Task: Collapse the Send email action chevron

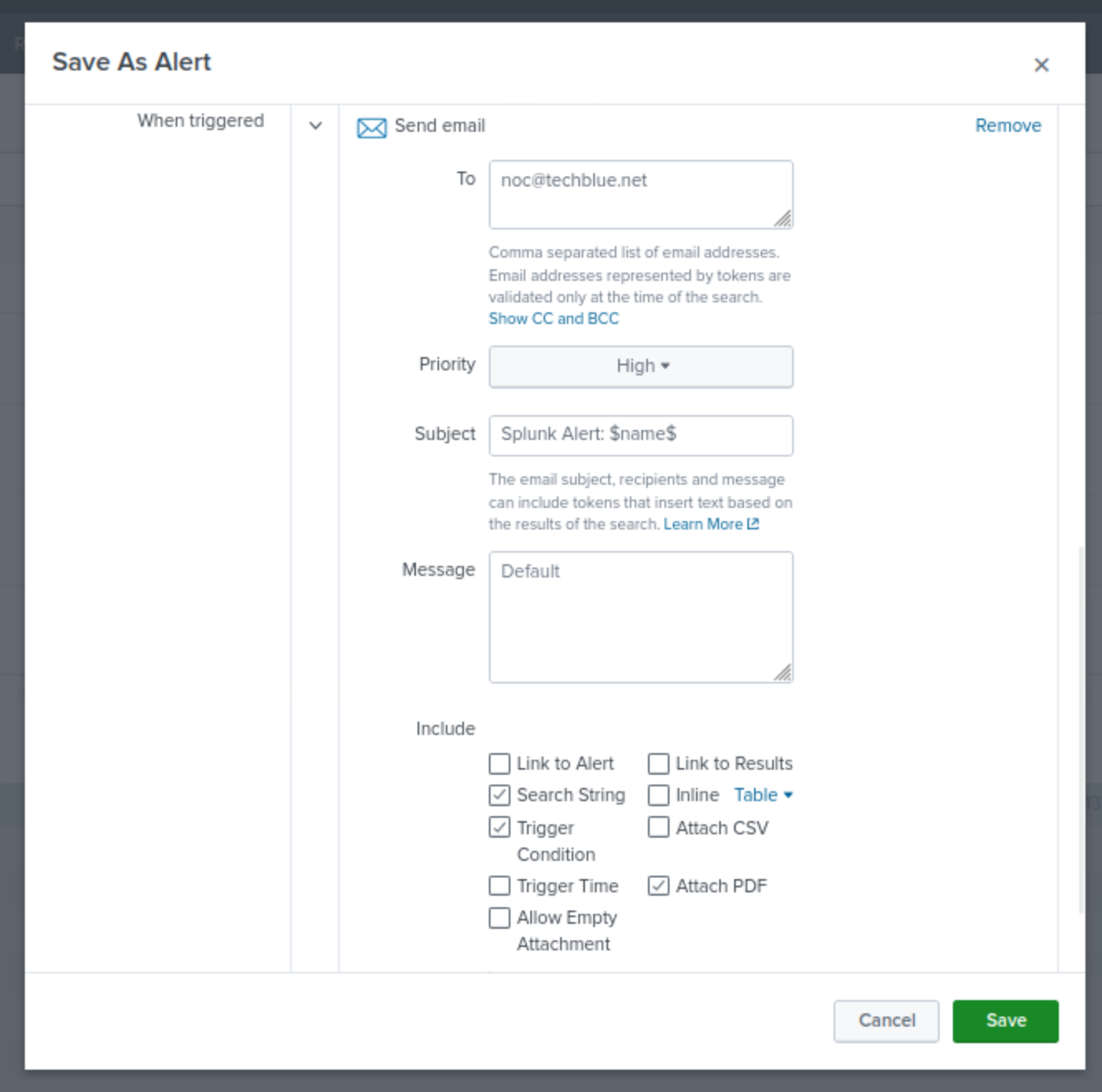Action: [x=316, y=126]
